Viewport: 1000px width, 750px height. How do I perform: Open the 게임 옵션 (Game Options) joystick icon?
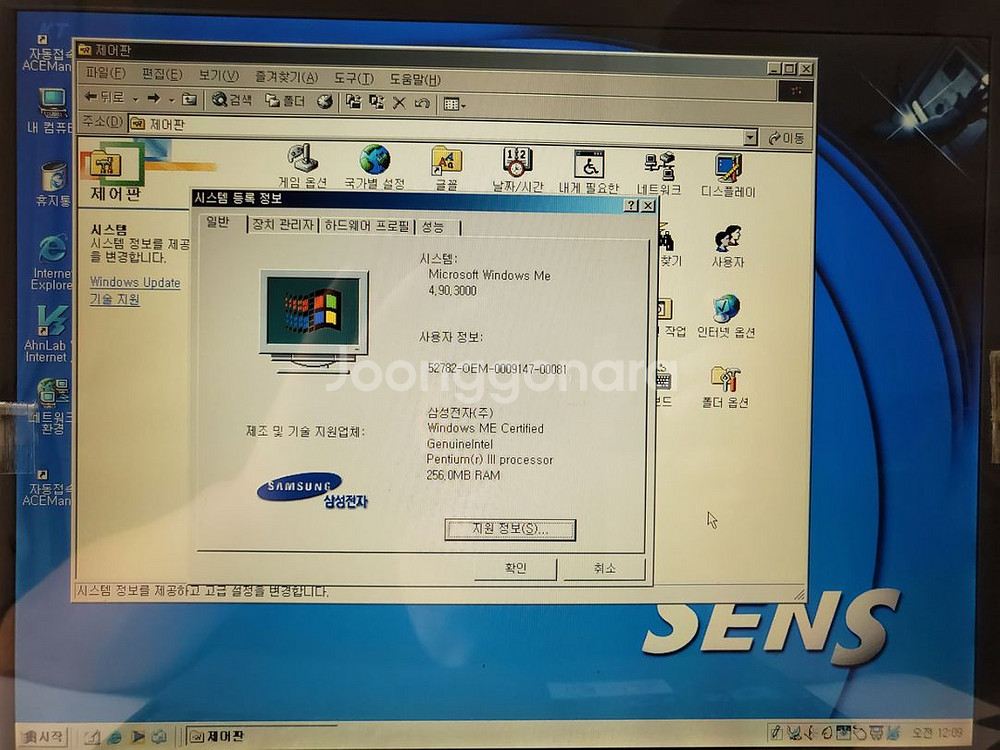tap(302, 160)
